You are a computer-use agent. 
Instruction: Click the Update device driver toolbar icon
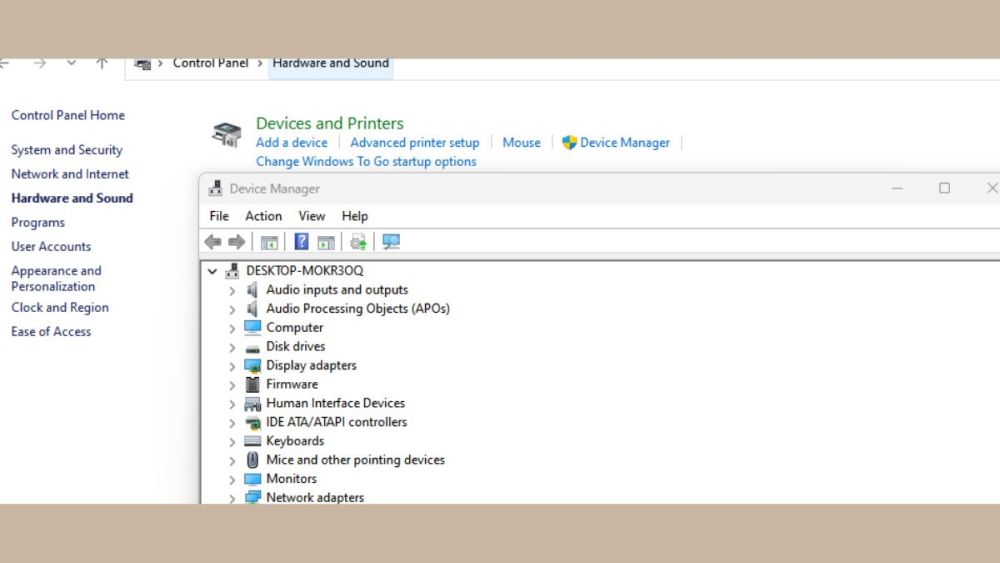click(x=358, y=242)
